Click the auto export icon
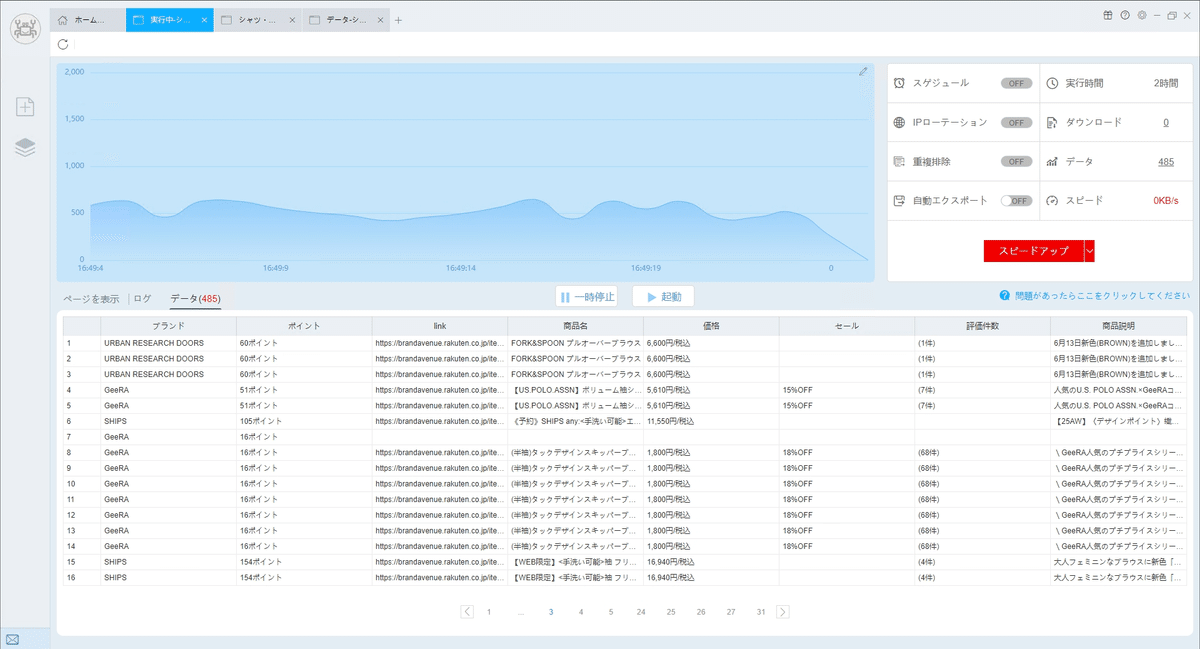This screenshot has height=649, width=1200. point(900,200)
